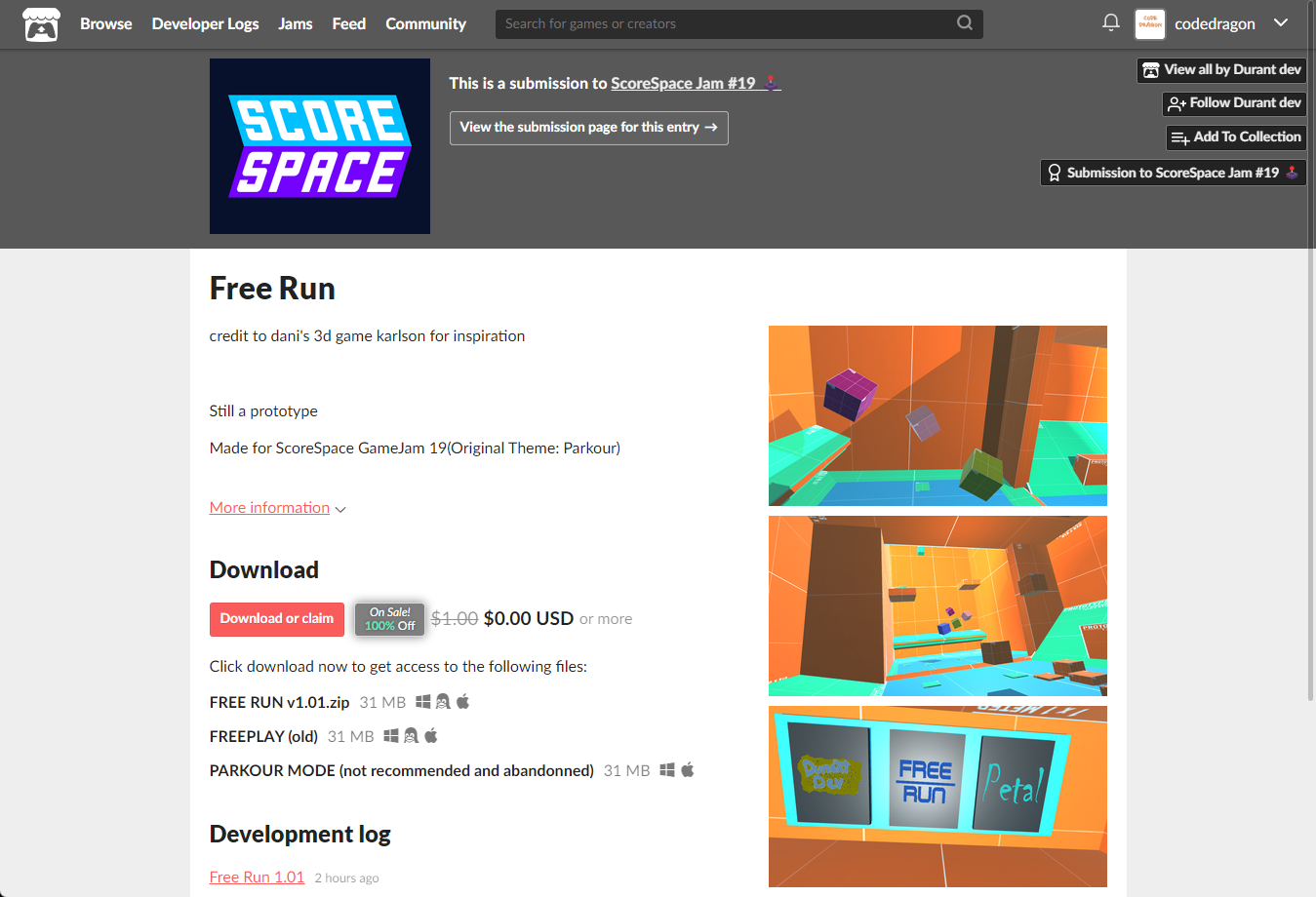This screenshot has height=897, width=1316.
Task: Click the search magnifier icon
Action: (x=965, y=22)
